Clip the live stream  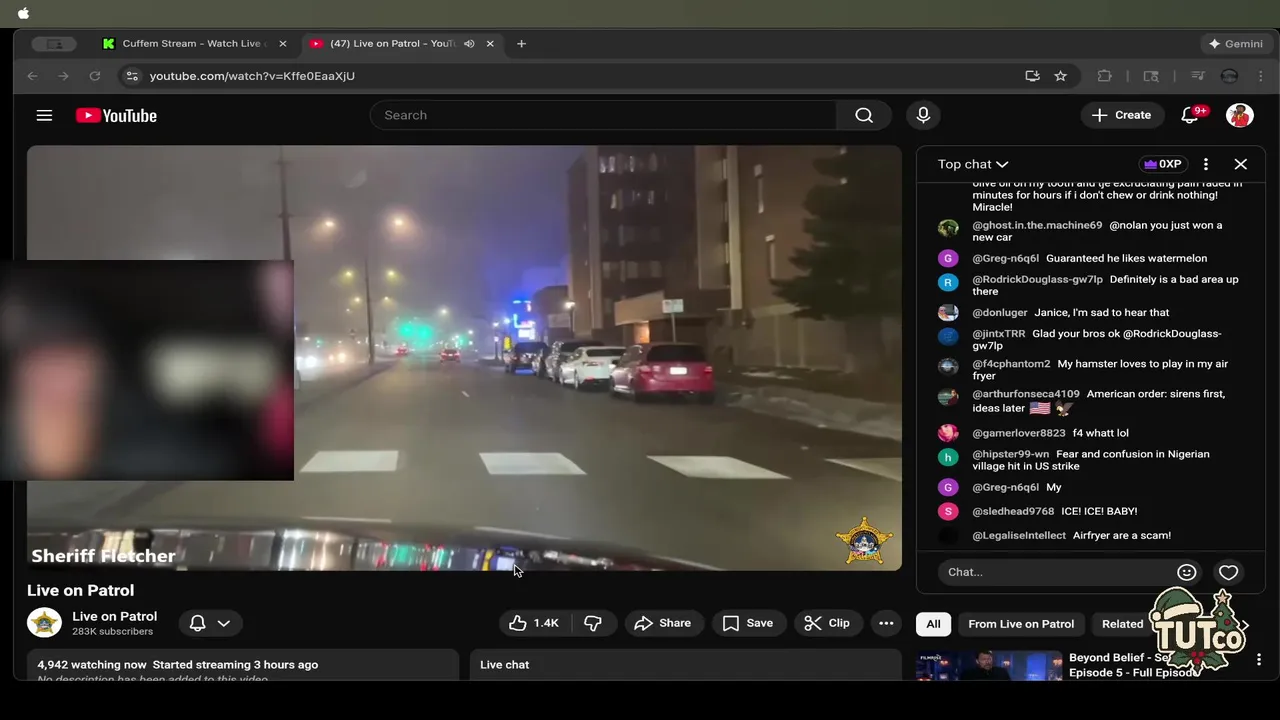coord(827,623)
